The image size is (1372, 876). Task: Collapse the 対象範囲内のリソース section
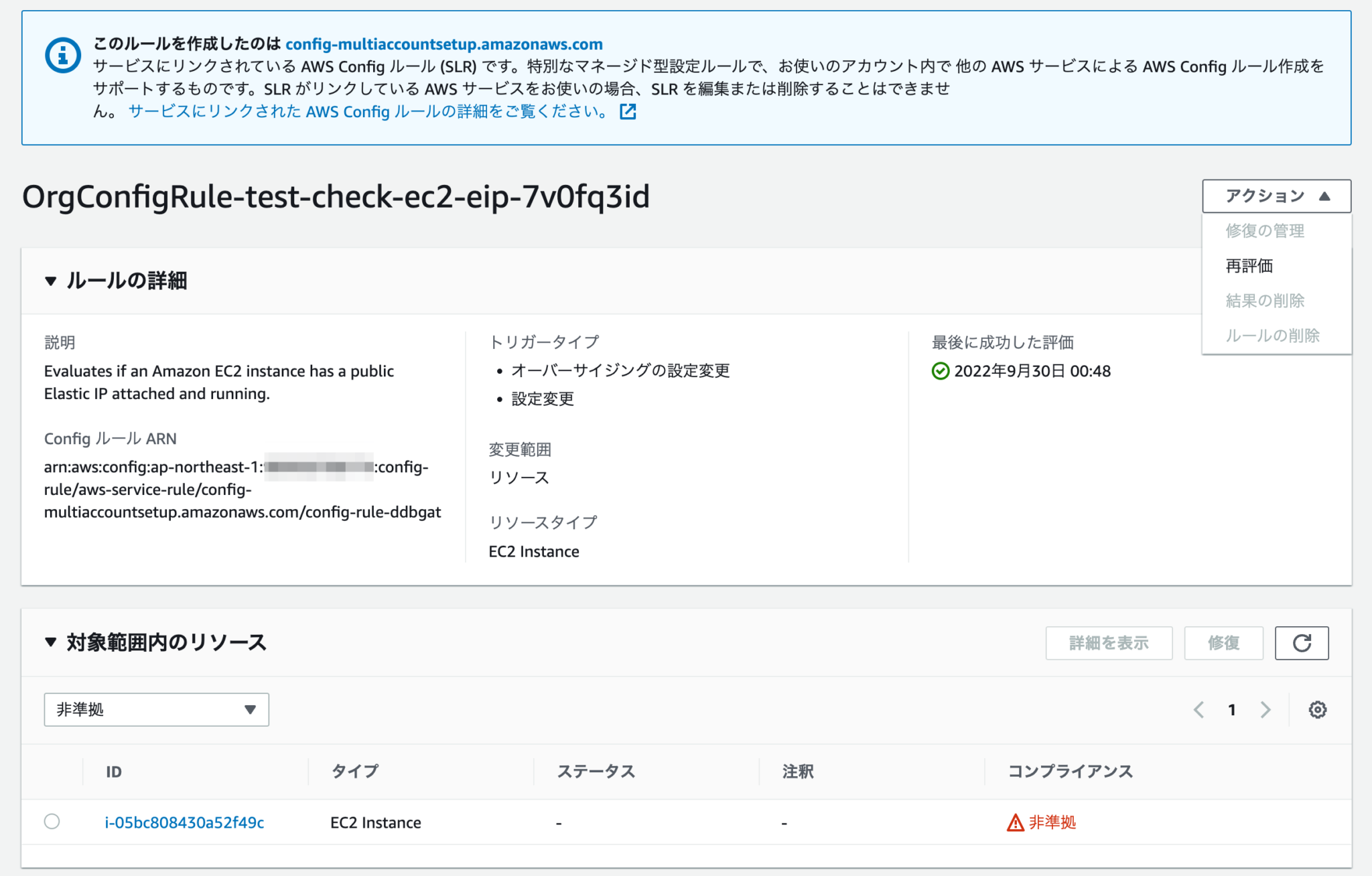(x=50, y=642)
